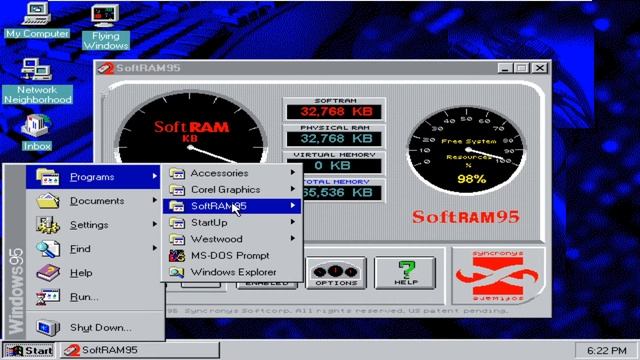Click the red SoftRAM95 brand text
Screen dimensions: 640x360
pos(465,217)
